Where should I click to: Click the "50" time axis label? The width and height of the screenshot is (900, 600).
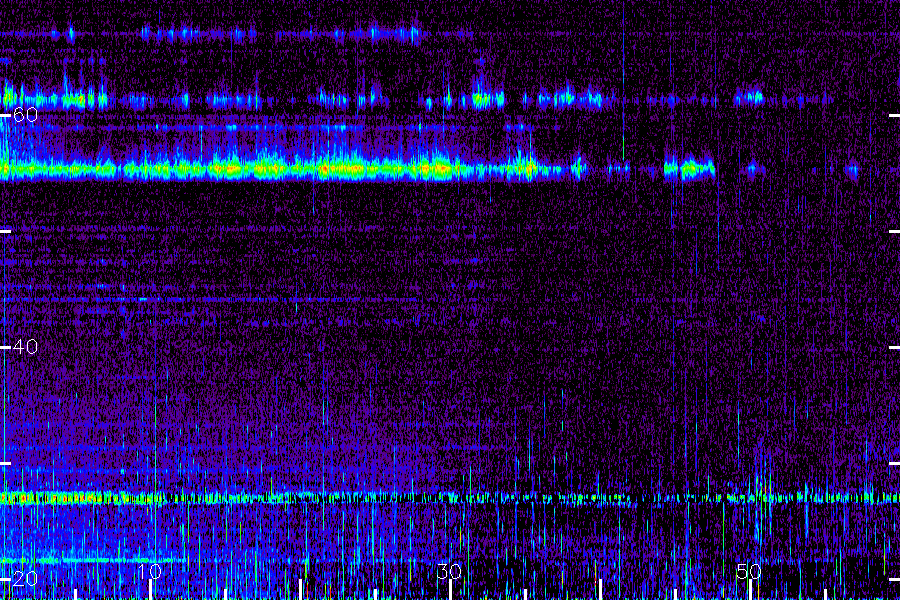point(749,571)
